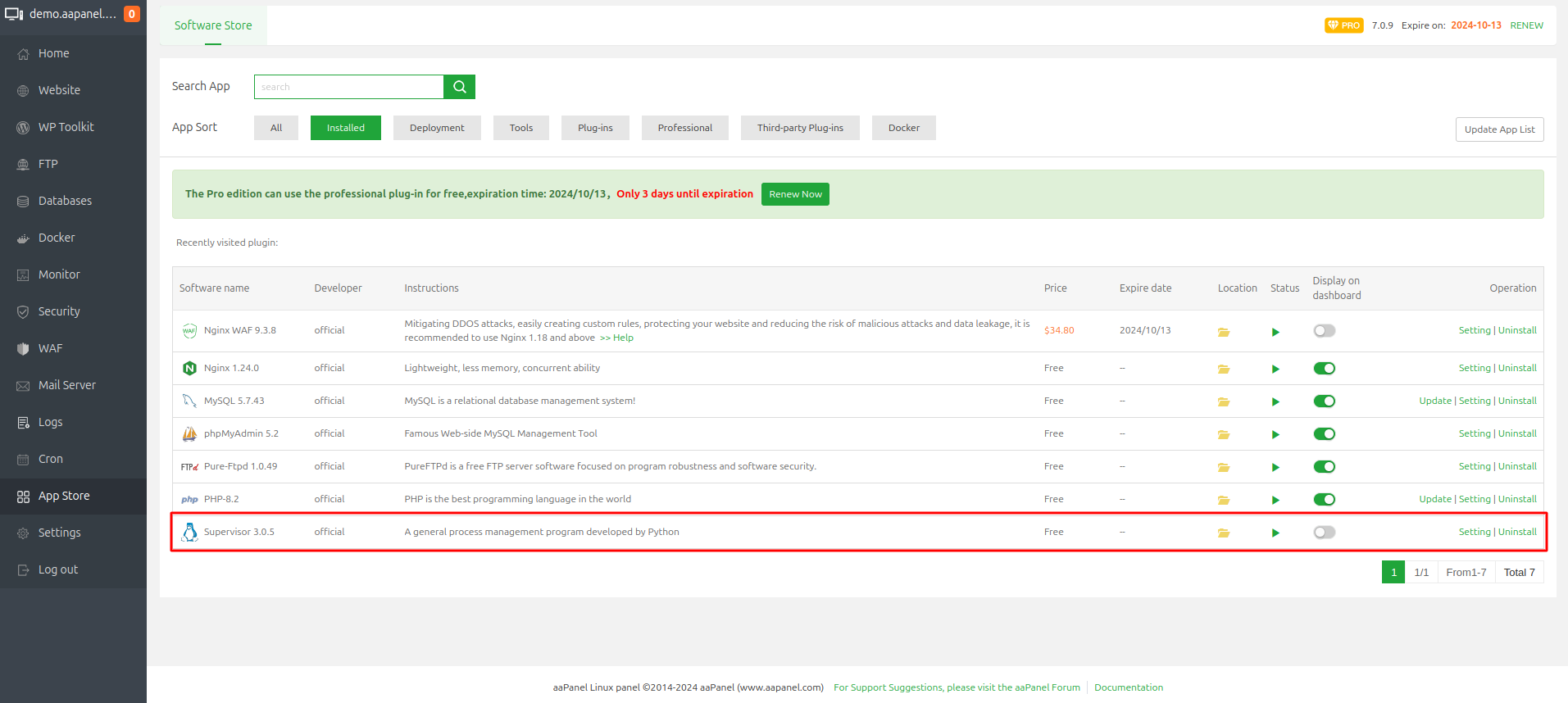Click the notification badge next to demo.aapanel
Screen dimensions: 1568x703
131,14
